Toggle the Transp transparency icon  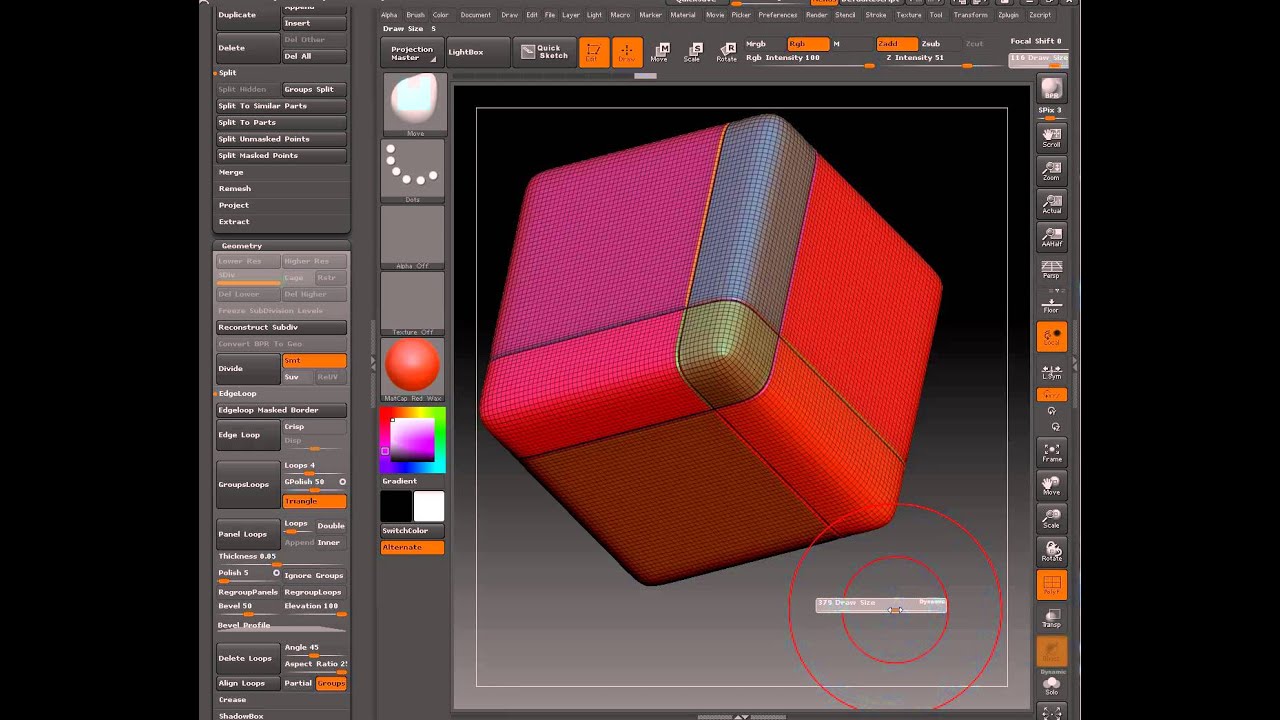point(1051,618)
